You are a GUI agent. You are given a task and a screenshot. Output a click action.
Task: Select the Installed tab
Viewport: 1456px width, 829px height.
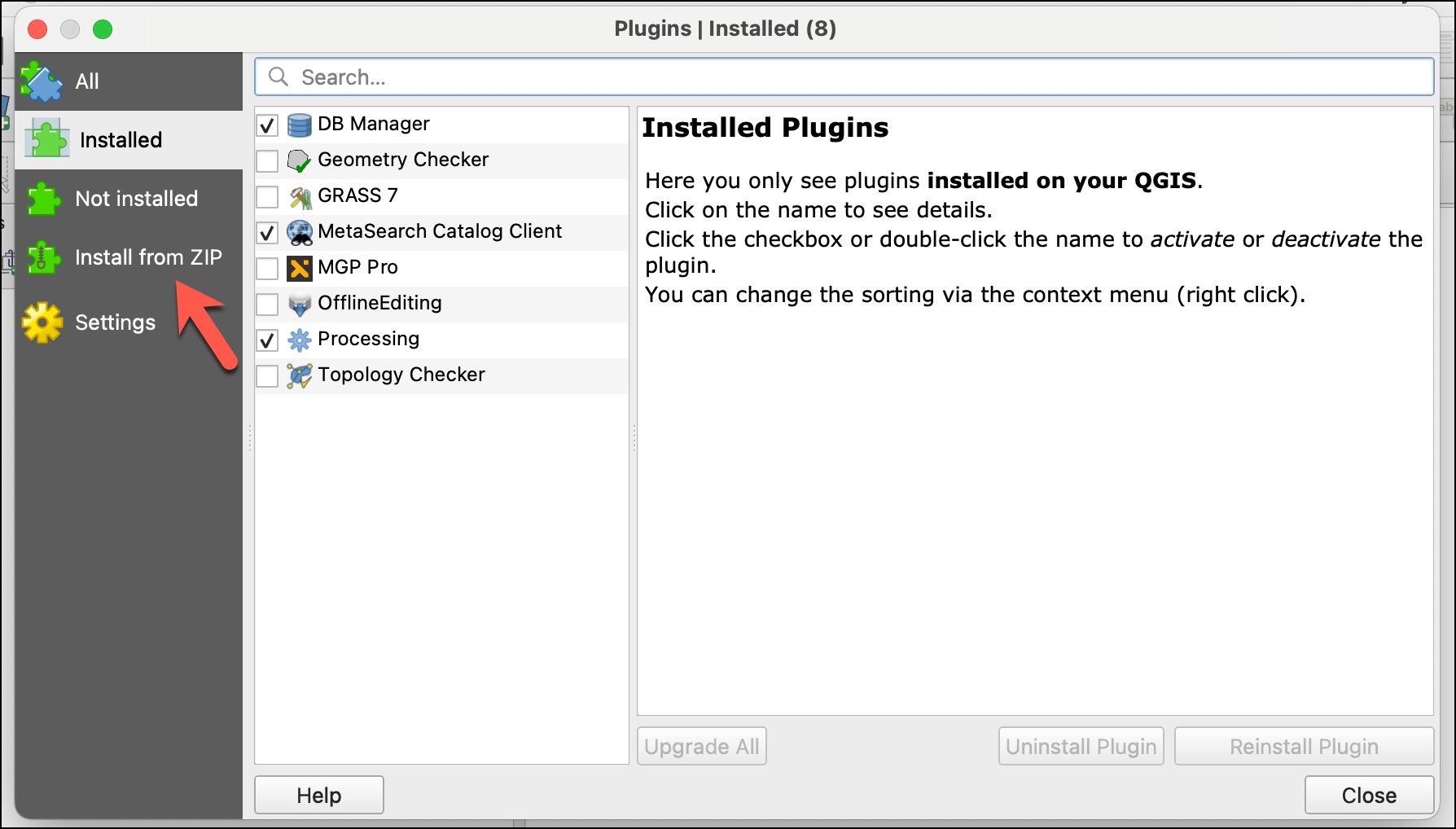click(x=129, y=140)
